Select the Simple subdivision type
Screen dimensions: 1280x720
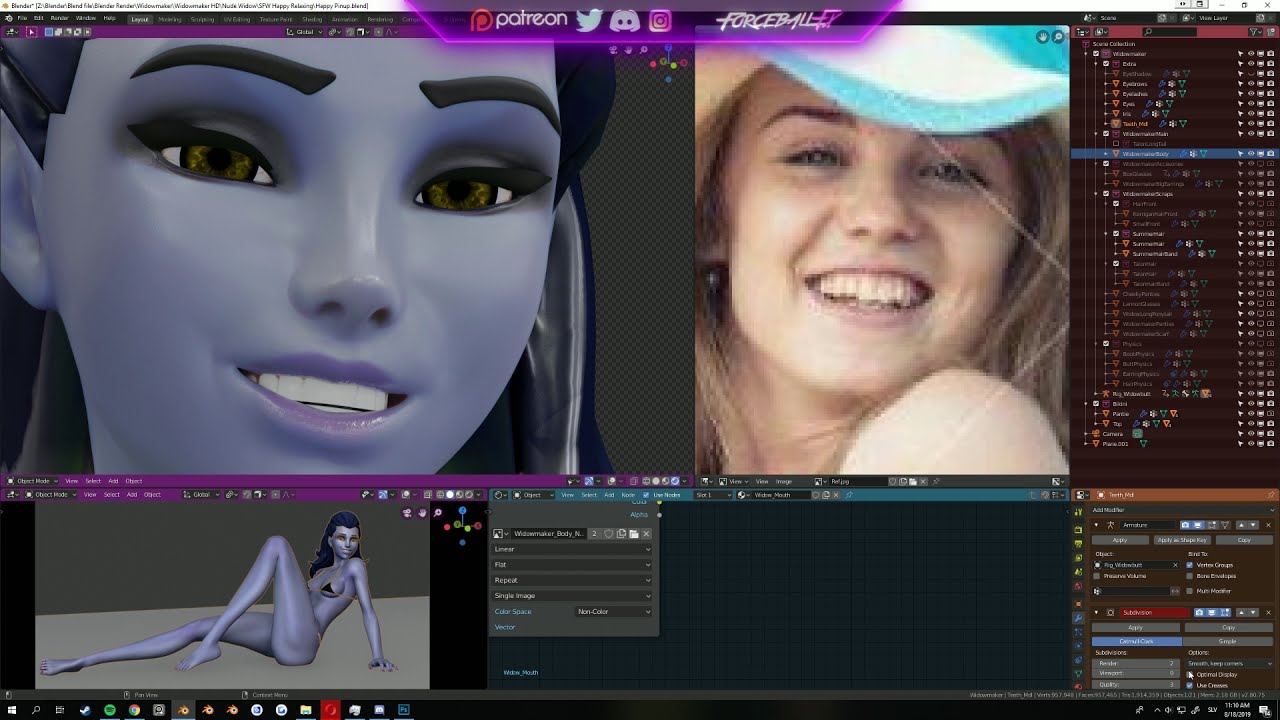pos(1227,641)
